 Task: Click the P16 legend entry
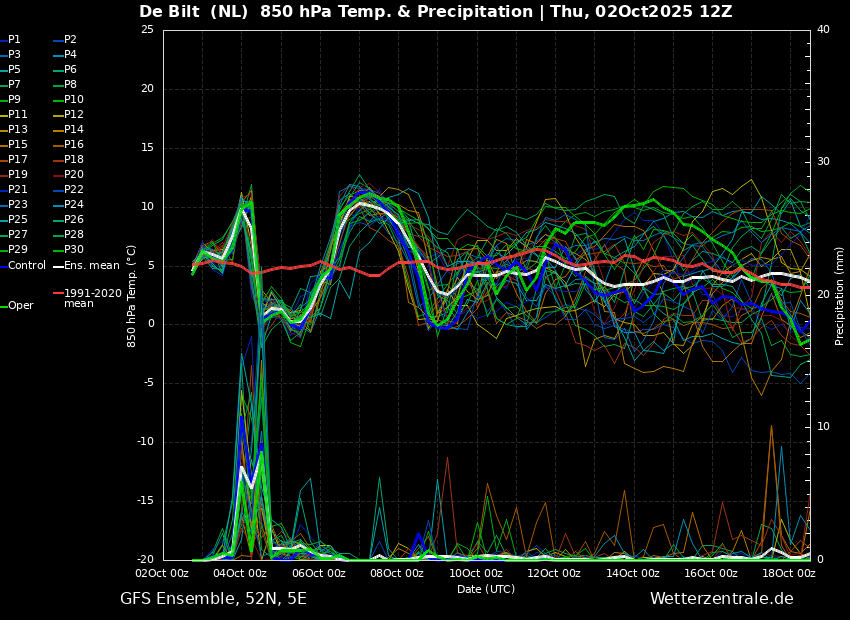(74, 145)
